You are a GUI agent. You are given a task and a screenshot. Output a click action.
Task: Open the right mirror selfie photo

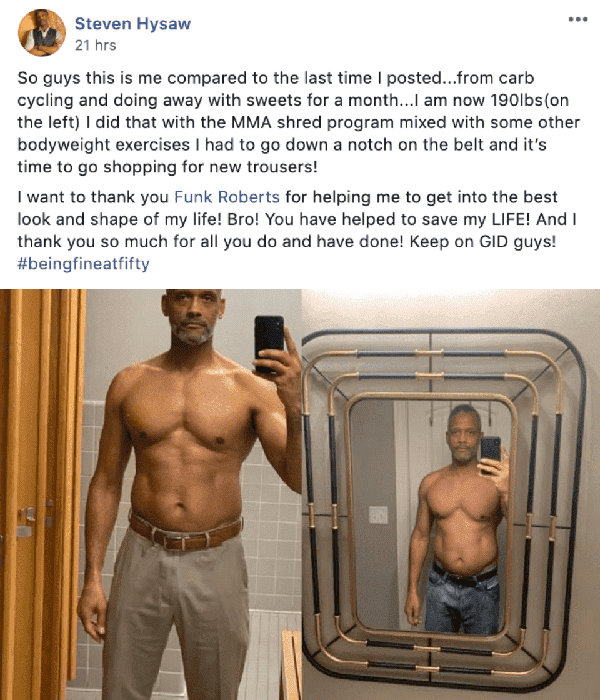451,494
